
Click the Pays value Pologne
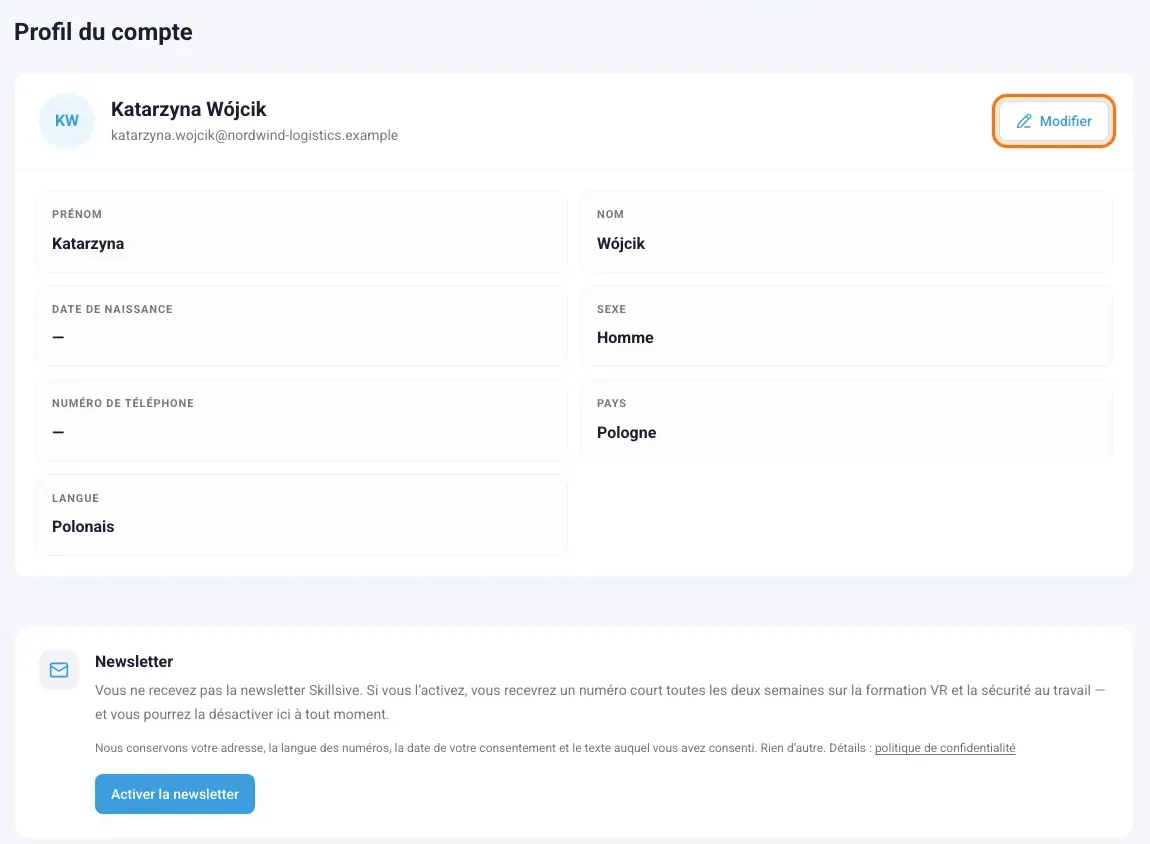626,433
